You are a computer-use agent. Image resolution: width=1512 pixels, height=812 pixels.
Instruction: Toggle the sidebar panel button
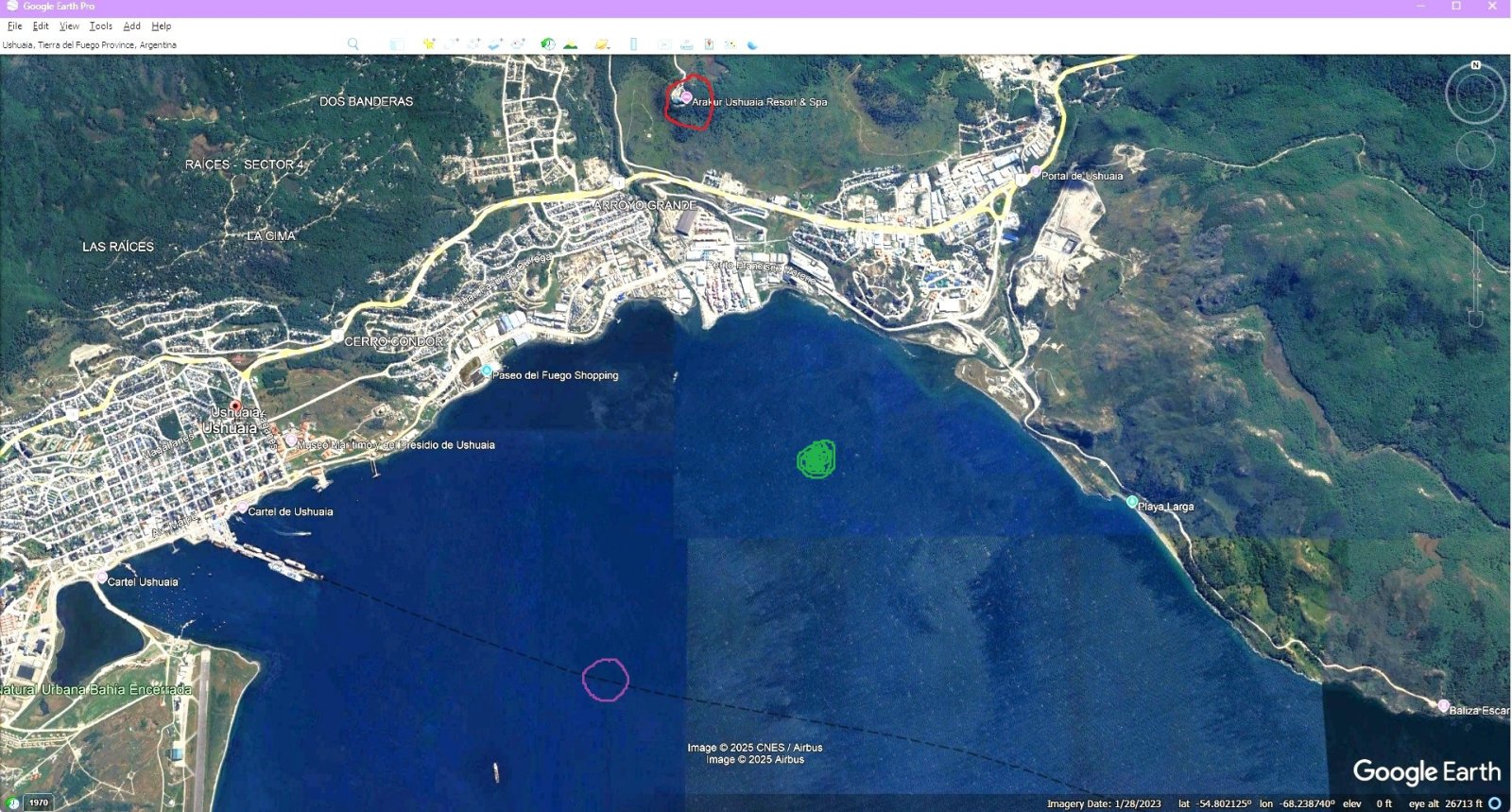point(397,44)
